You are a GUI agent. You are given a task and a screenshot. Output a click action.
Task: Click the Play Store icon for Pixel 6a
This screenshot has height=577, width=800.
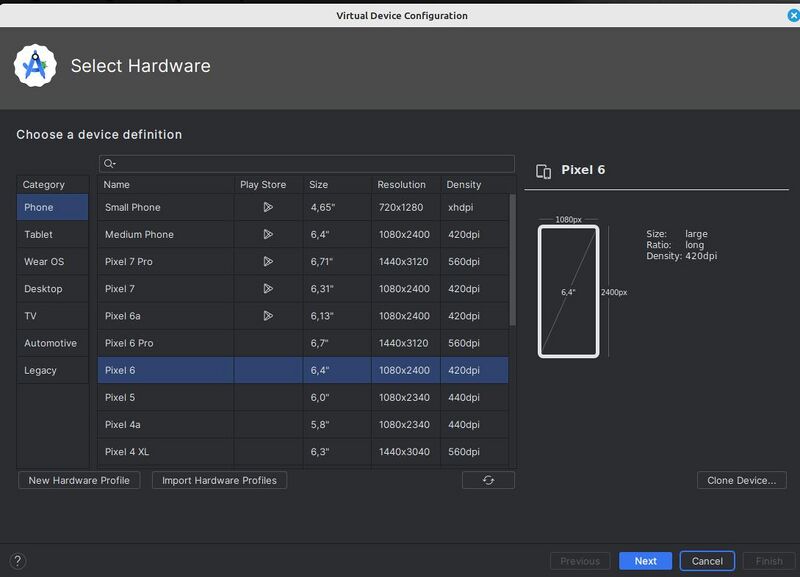tap(268, 316)
